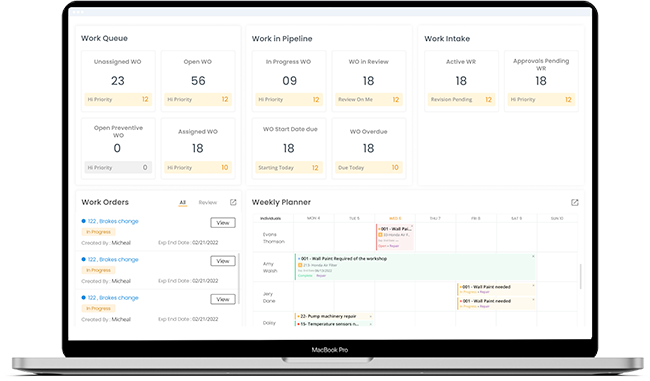The width and height of the screenshot is (650, 381).
Task: Open the Assigned WO card
Action: [198, 148]
